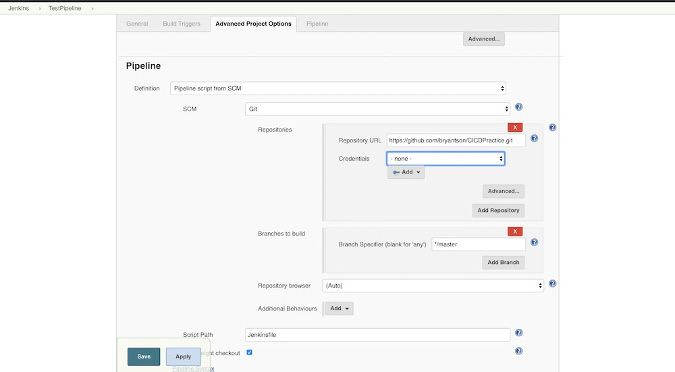Screen dimensions: 675x372
Task: Switch to the Build Triggers tab
Action: point(182,24)
